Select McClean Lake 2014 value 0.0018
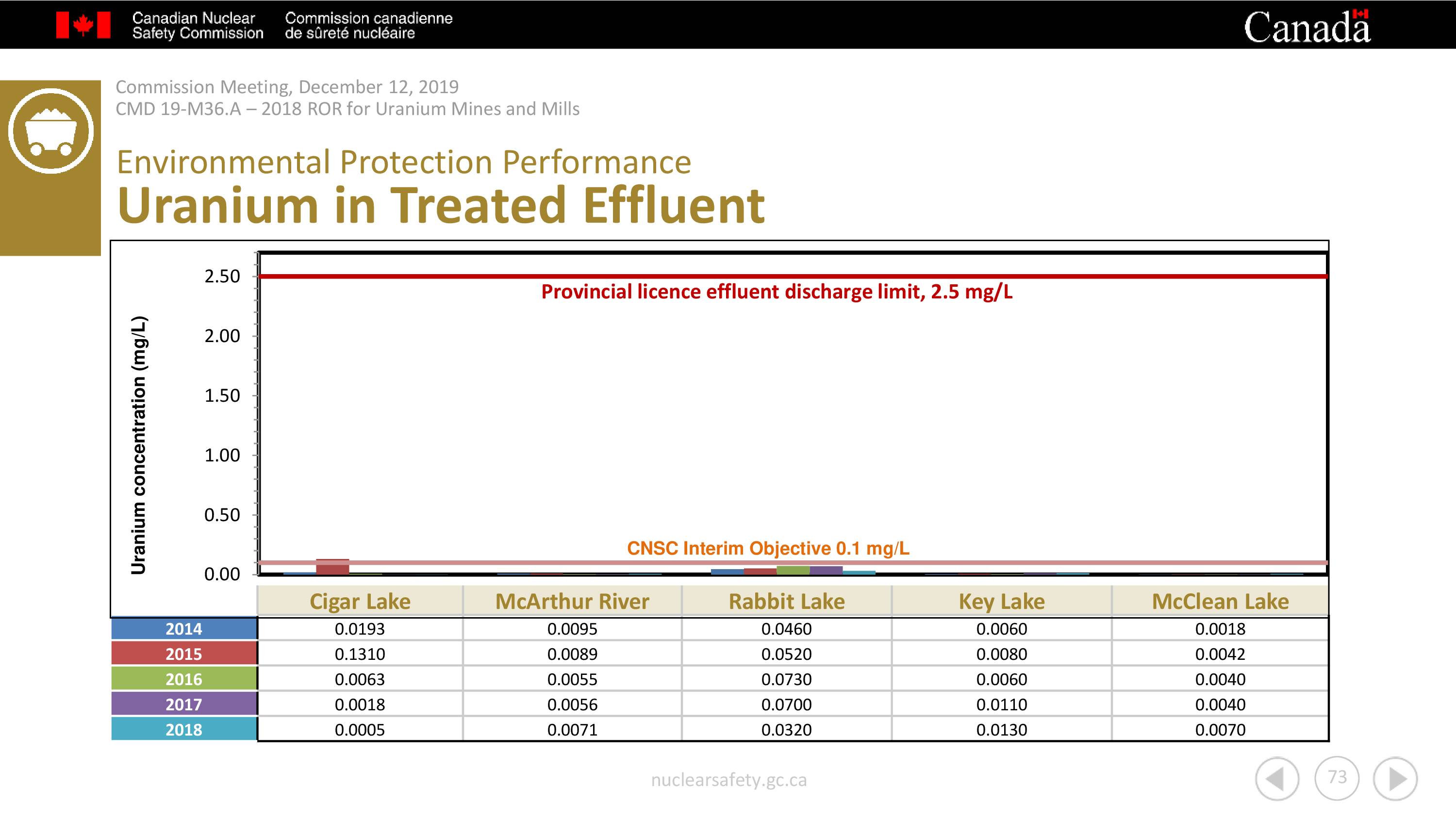This screenshot has height=819, width=1456. (1220, 628)
